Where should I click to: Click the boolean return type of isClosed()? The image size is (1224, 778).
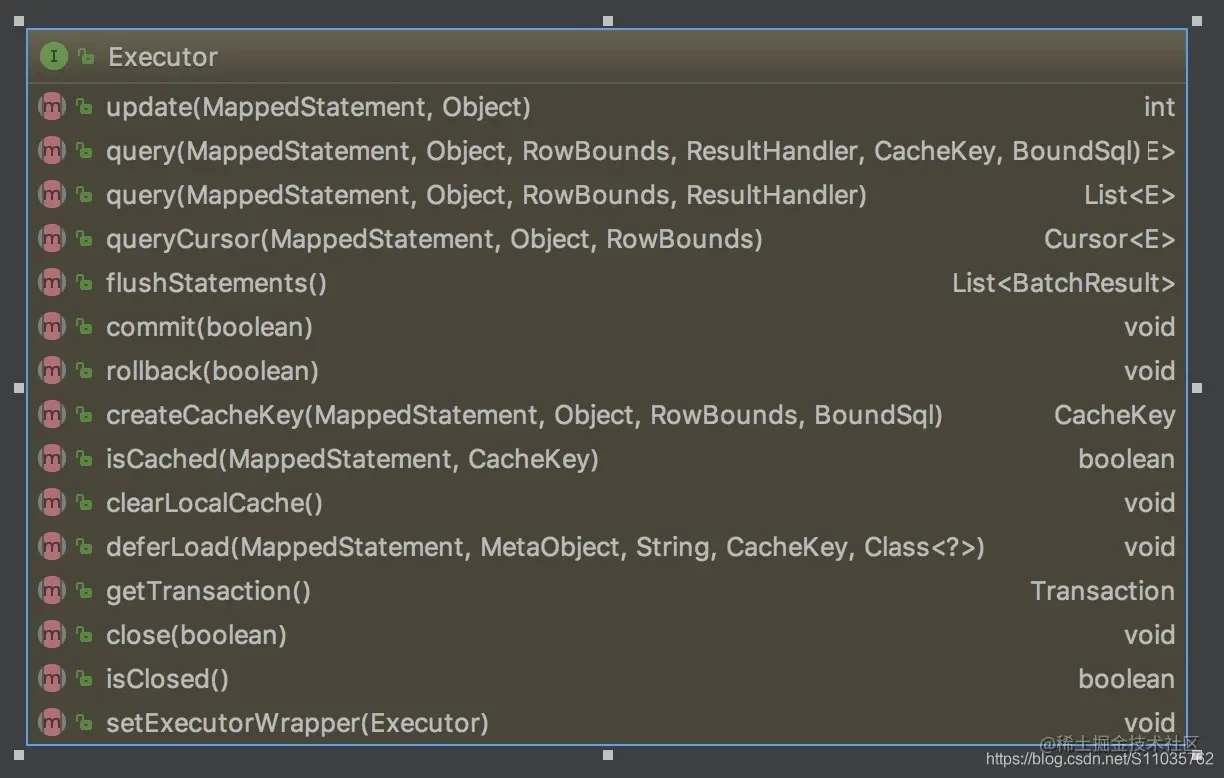[1126, 679]
